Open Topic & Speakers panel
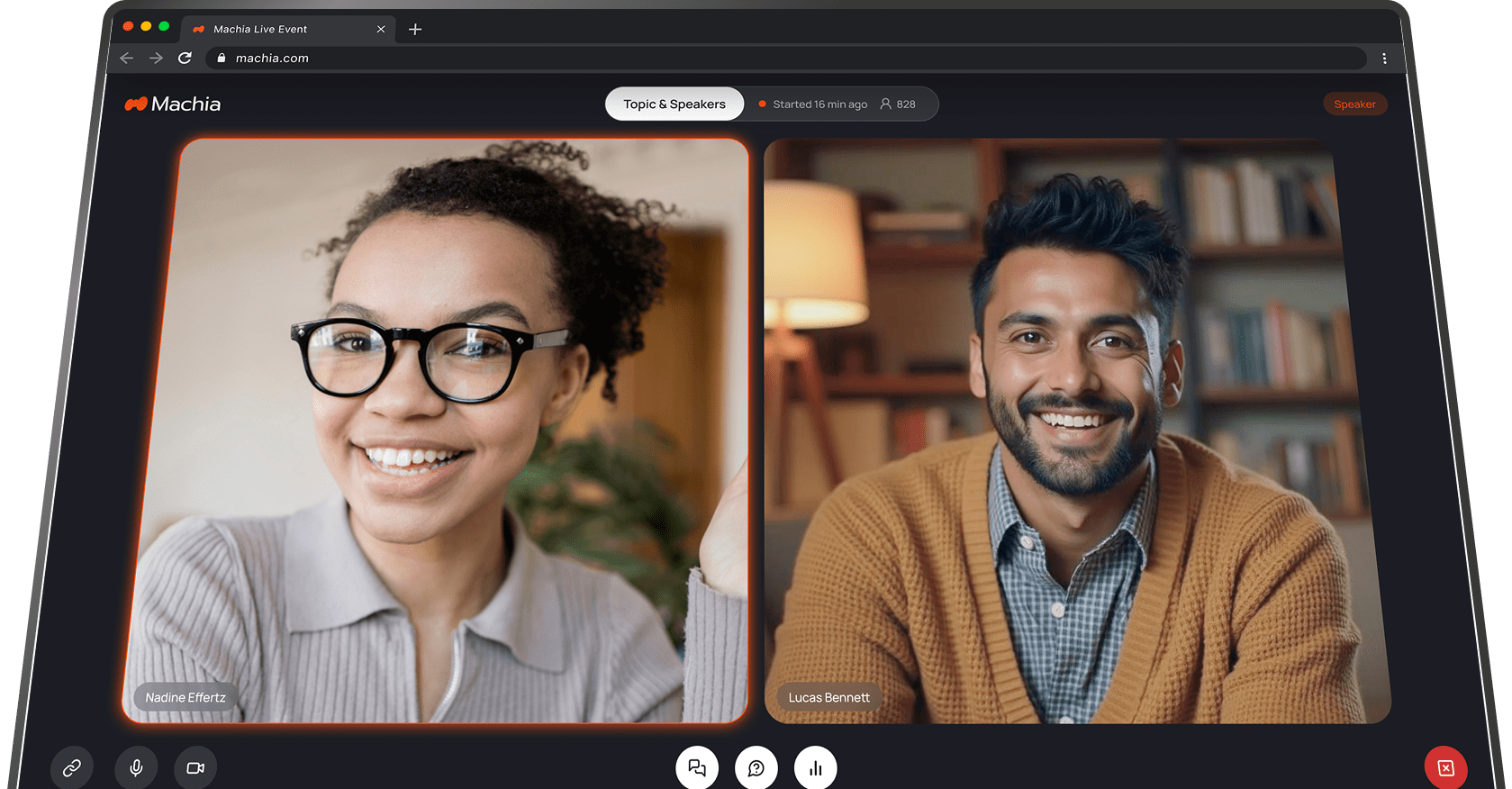Image resolution: width=1512 pixels, height=789 pixels. (x=675, y=104)
